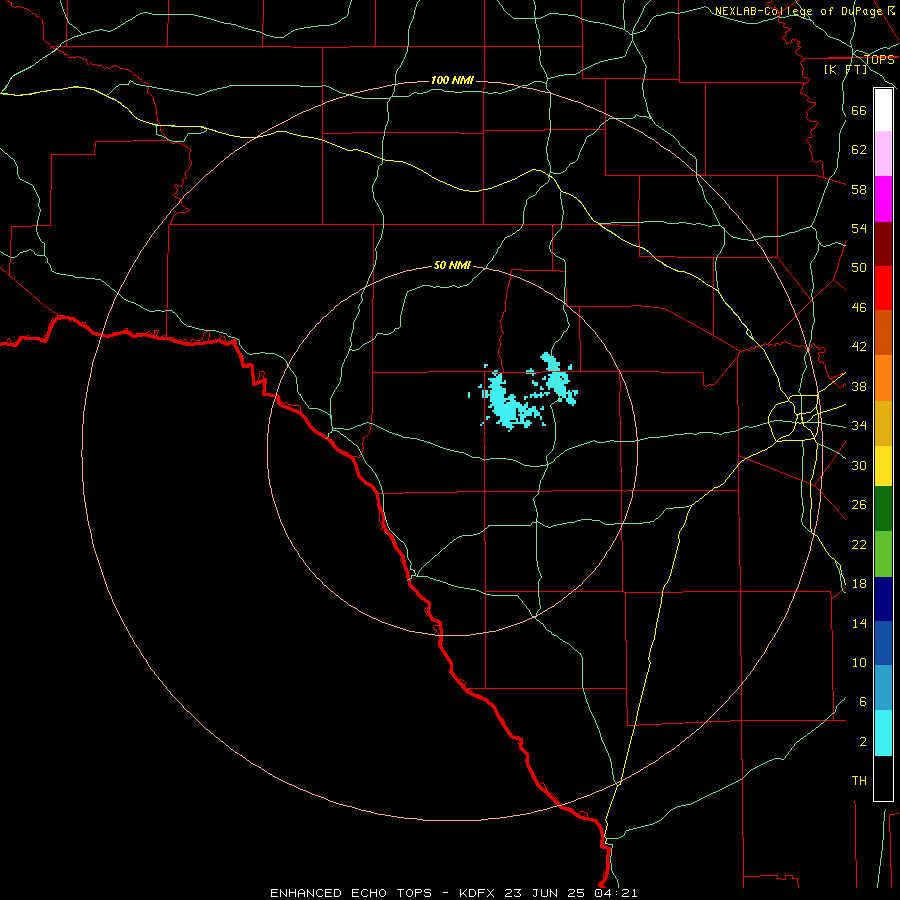900x900 pixels.
Task: Click the legend value 38
Action: 859,386
